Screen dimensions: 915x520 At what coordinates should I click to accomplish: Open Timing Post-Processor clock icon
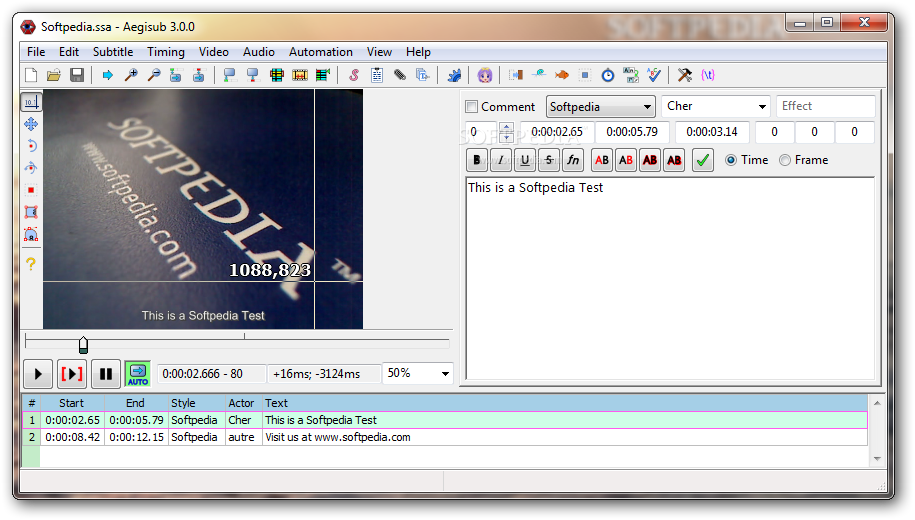pyautogui.click(x=608, y=75)
